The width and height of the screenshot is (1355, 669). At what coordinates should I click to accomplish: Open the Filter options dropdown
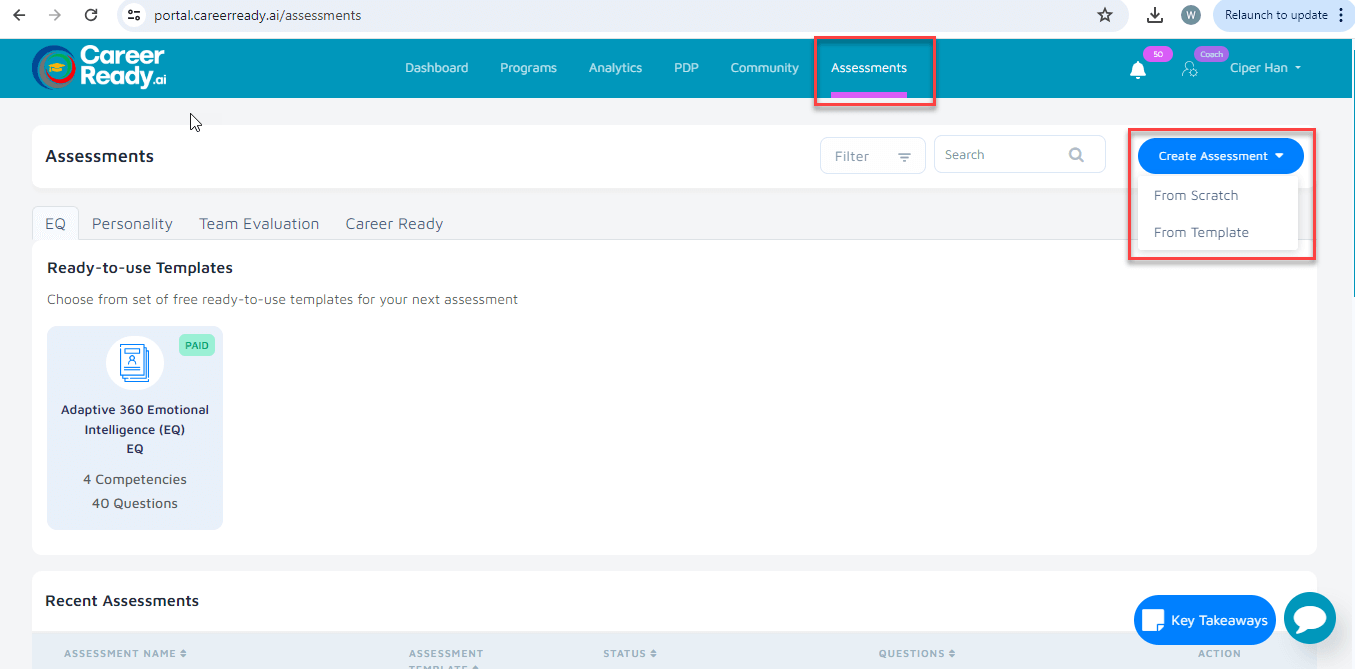(872, 155)
